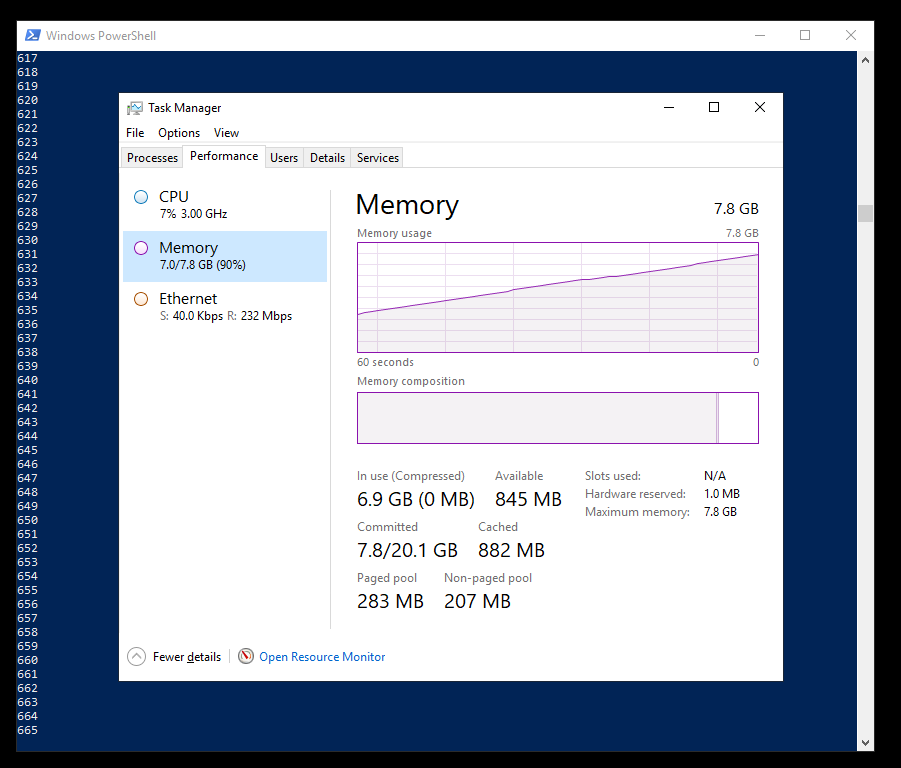This screenshot has height=768, width=901.
Task: Click the 207 MB non-paged pool value
Action: point(477,601)
